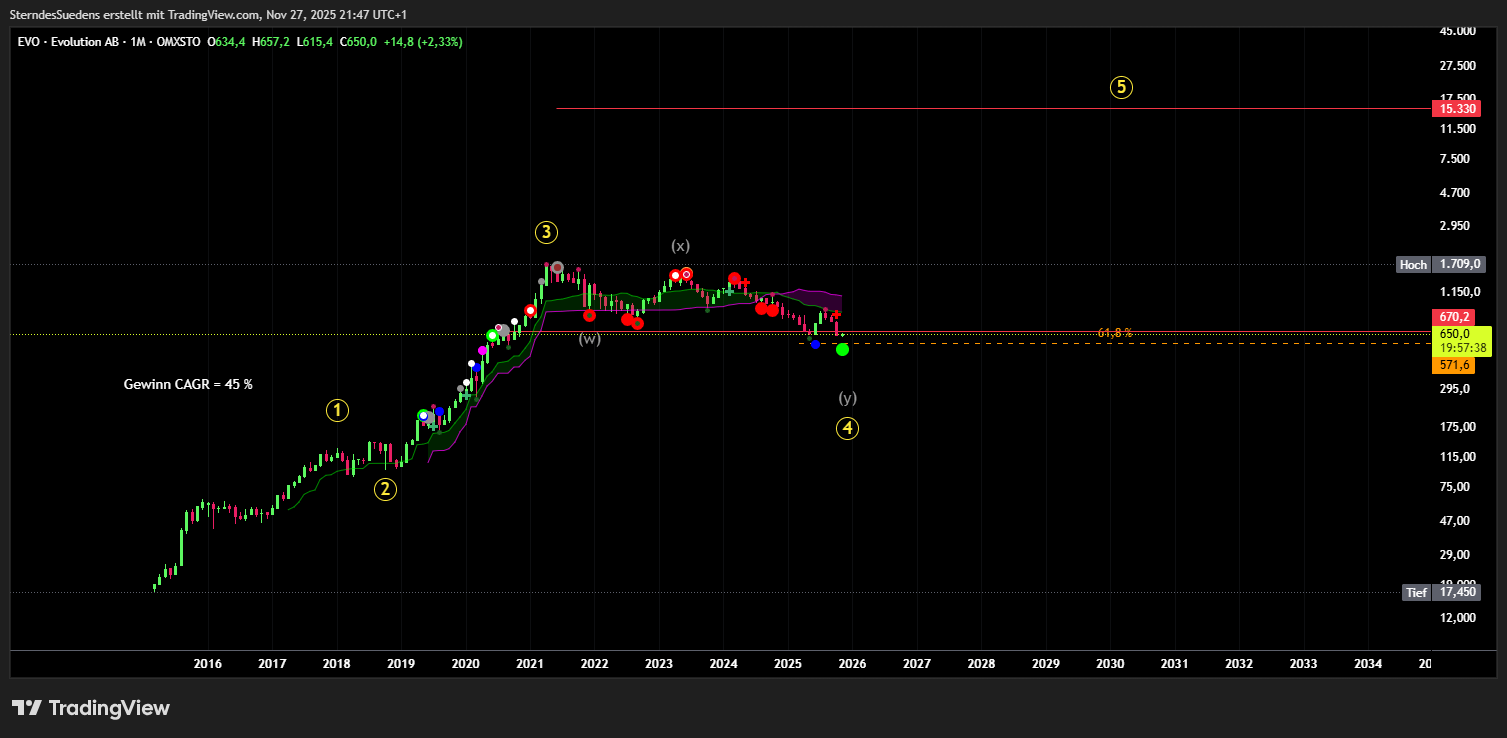Click the 2030 year on the time axis
The width and height of the screenshot is (1507, 738).
click(x=1110, y=664)
